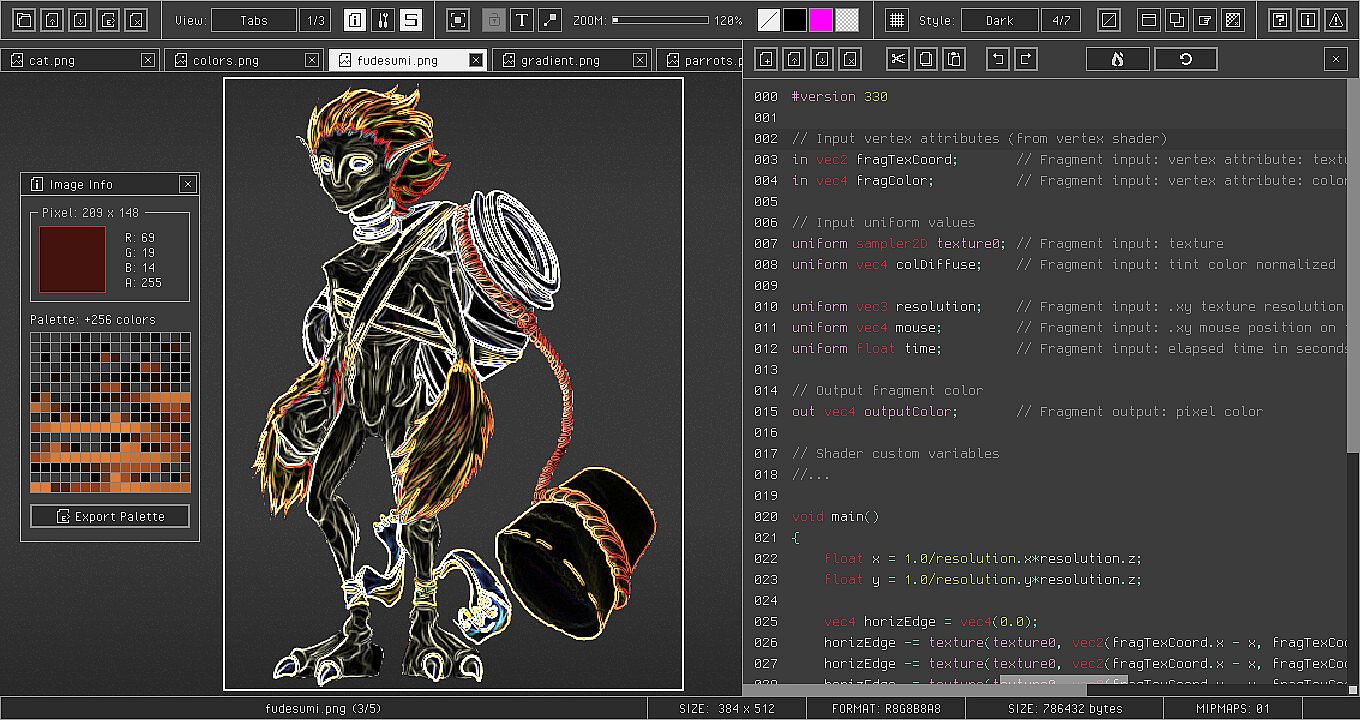Image resolution: width=1360 pixels, height=720 pixels.
Task: Click the Export Palette button
Action: 110,516
